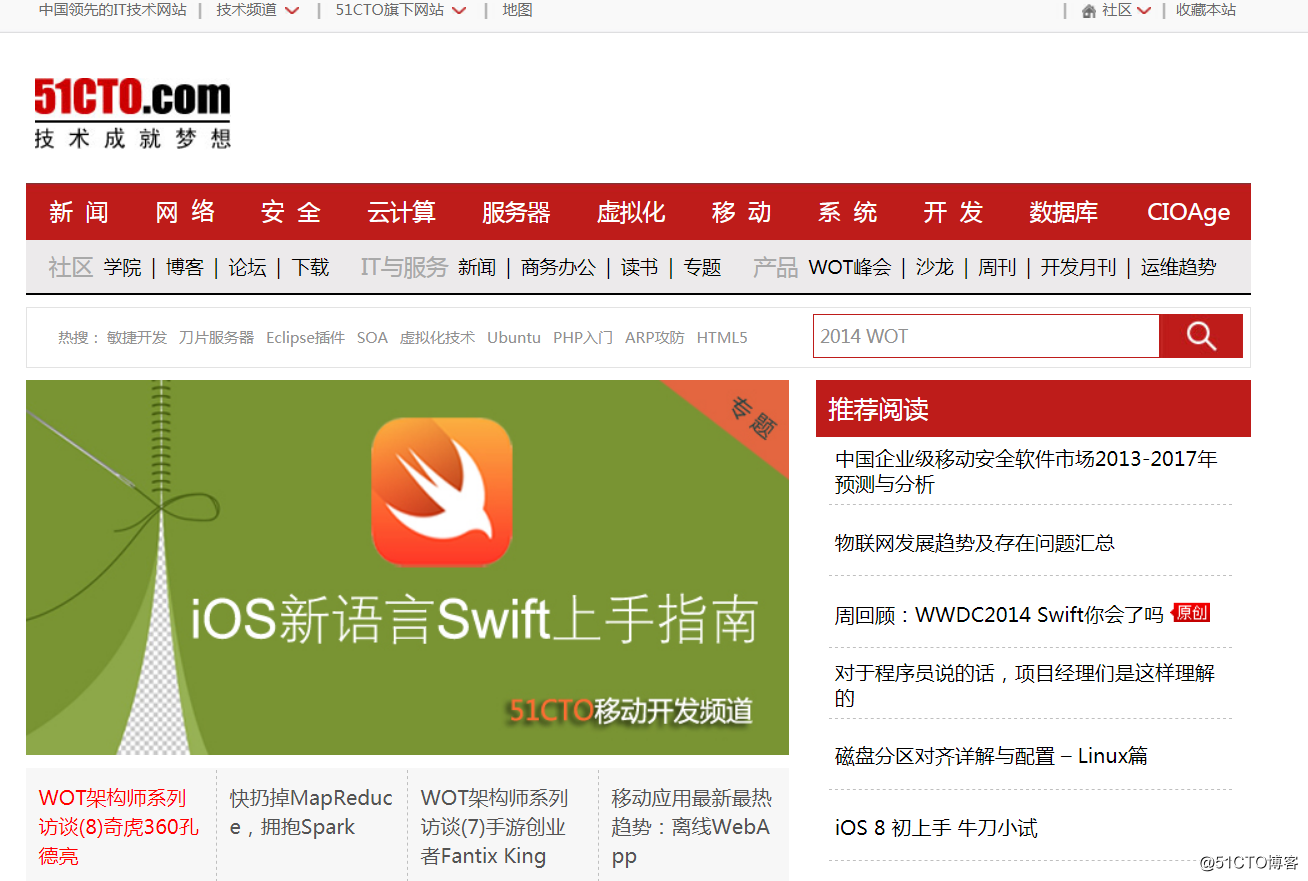
Task: Expand the 技术频道 dropdown
Action: pyautogui.click(x=258, y=10)
